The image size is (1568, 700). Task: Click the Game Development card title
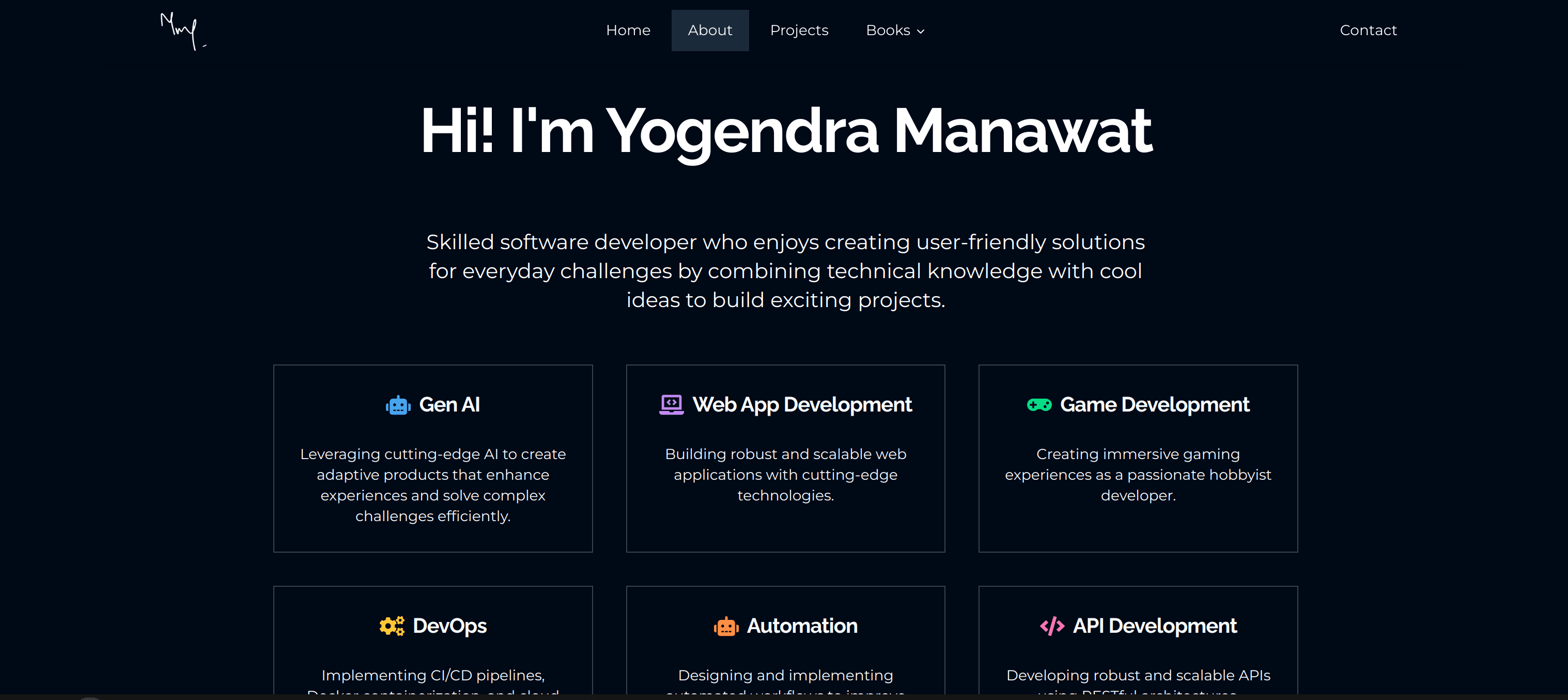click(x=1154, y=405)
